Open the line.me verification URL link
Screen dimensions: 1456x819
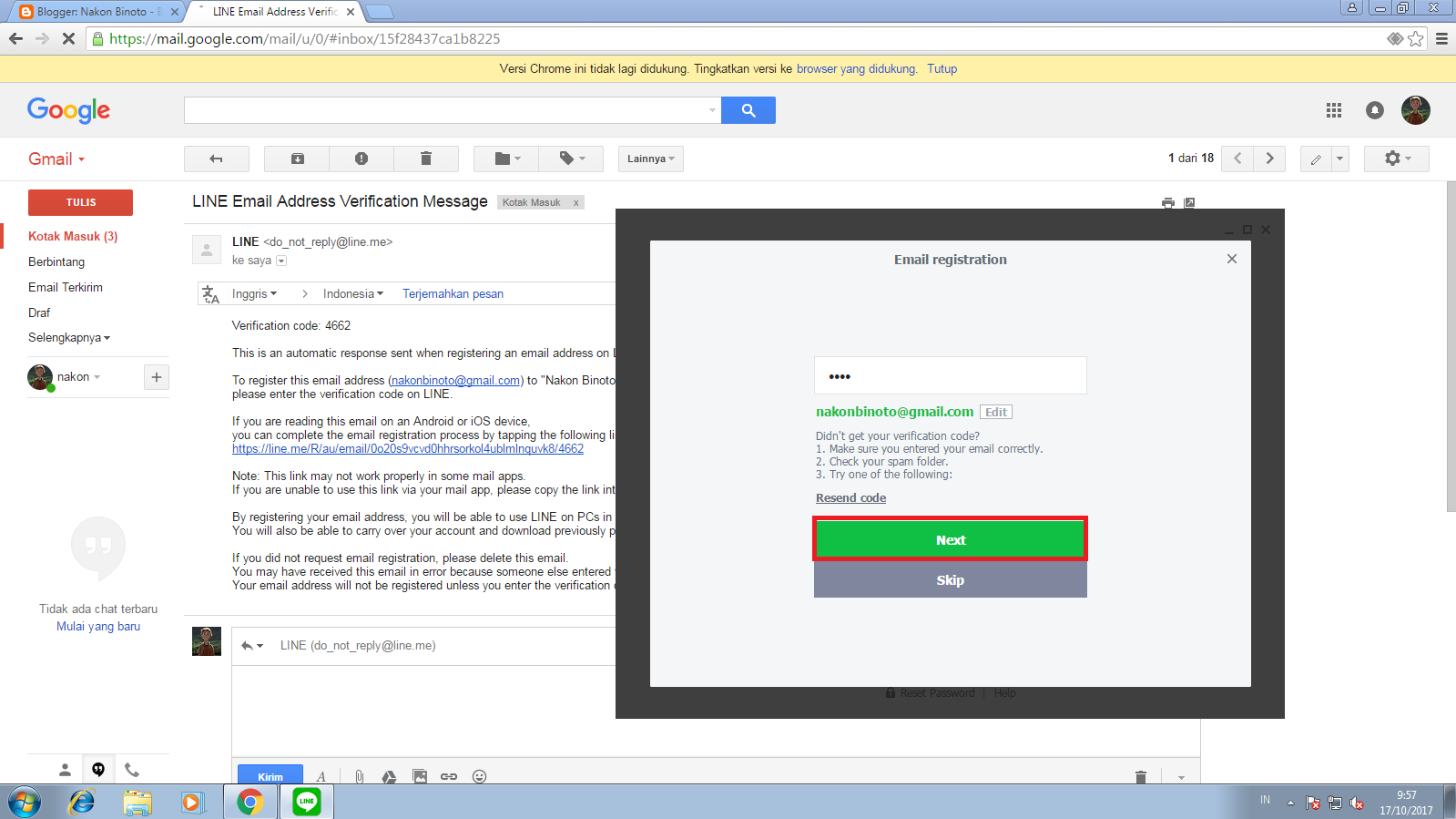tap(408, 449)
